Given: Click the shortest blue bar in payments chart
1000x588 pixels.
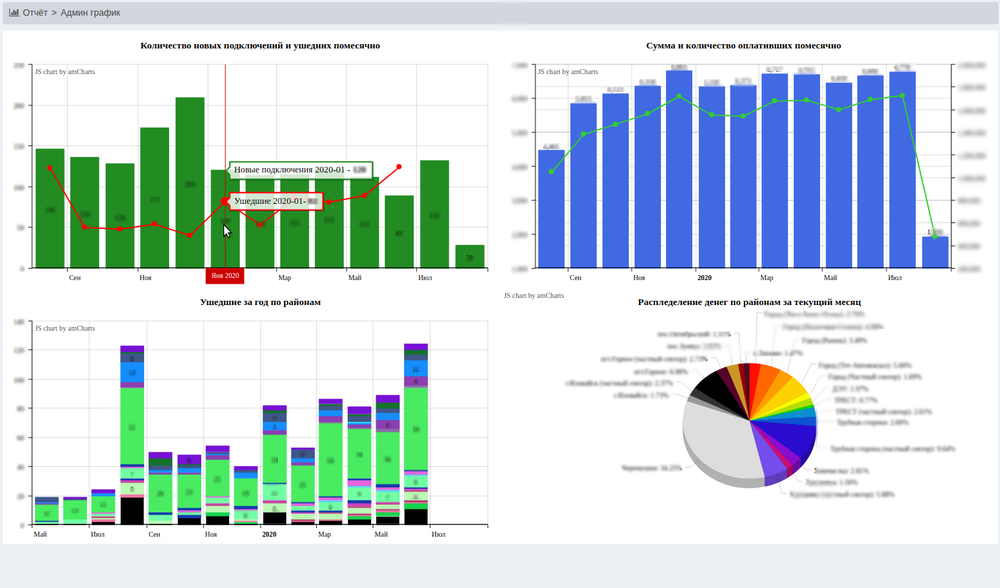Looking at the screenshot, I should pyautogui.click(x=935, y=252).
